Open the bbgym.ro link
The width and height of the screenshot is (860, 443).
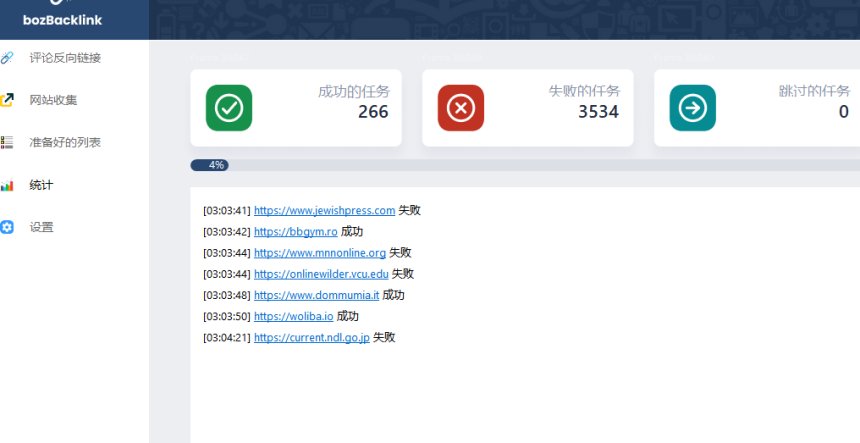click(295, 232)
